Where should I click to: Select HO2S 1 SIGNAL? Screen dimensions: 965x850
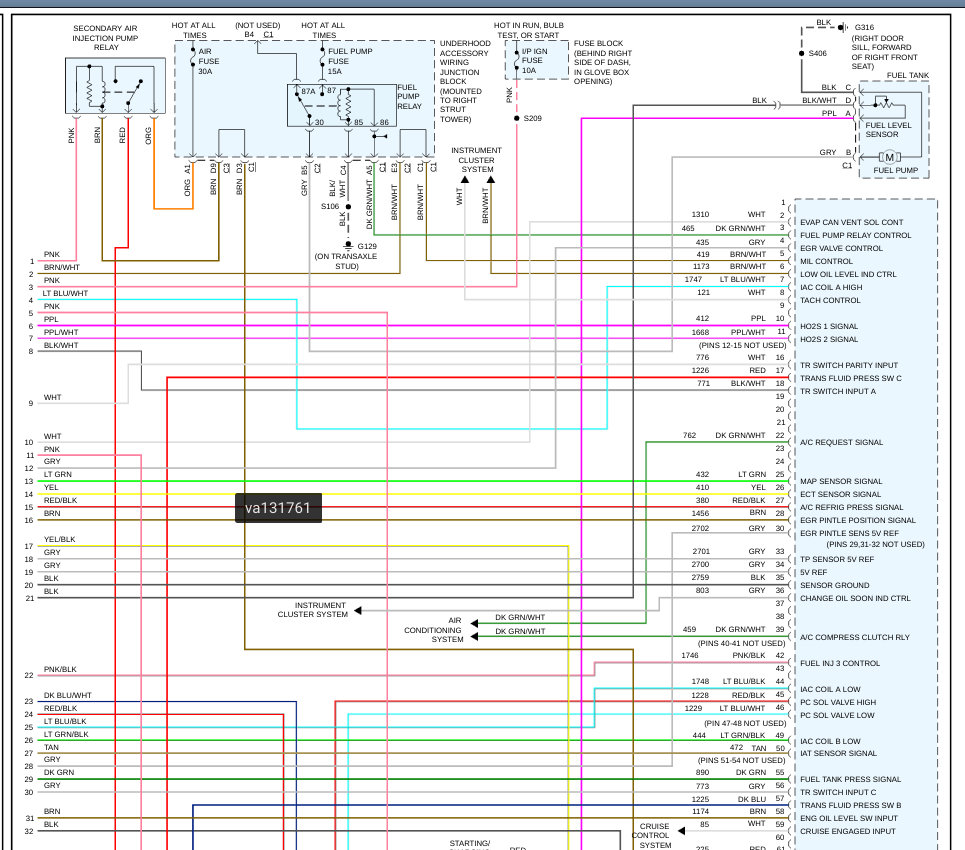828,326
